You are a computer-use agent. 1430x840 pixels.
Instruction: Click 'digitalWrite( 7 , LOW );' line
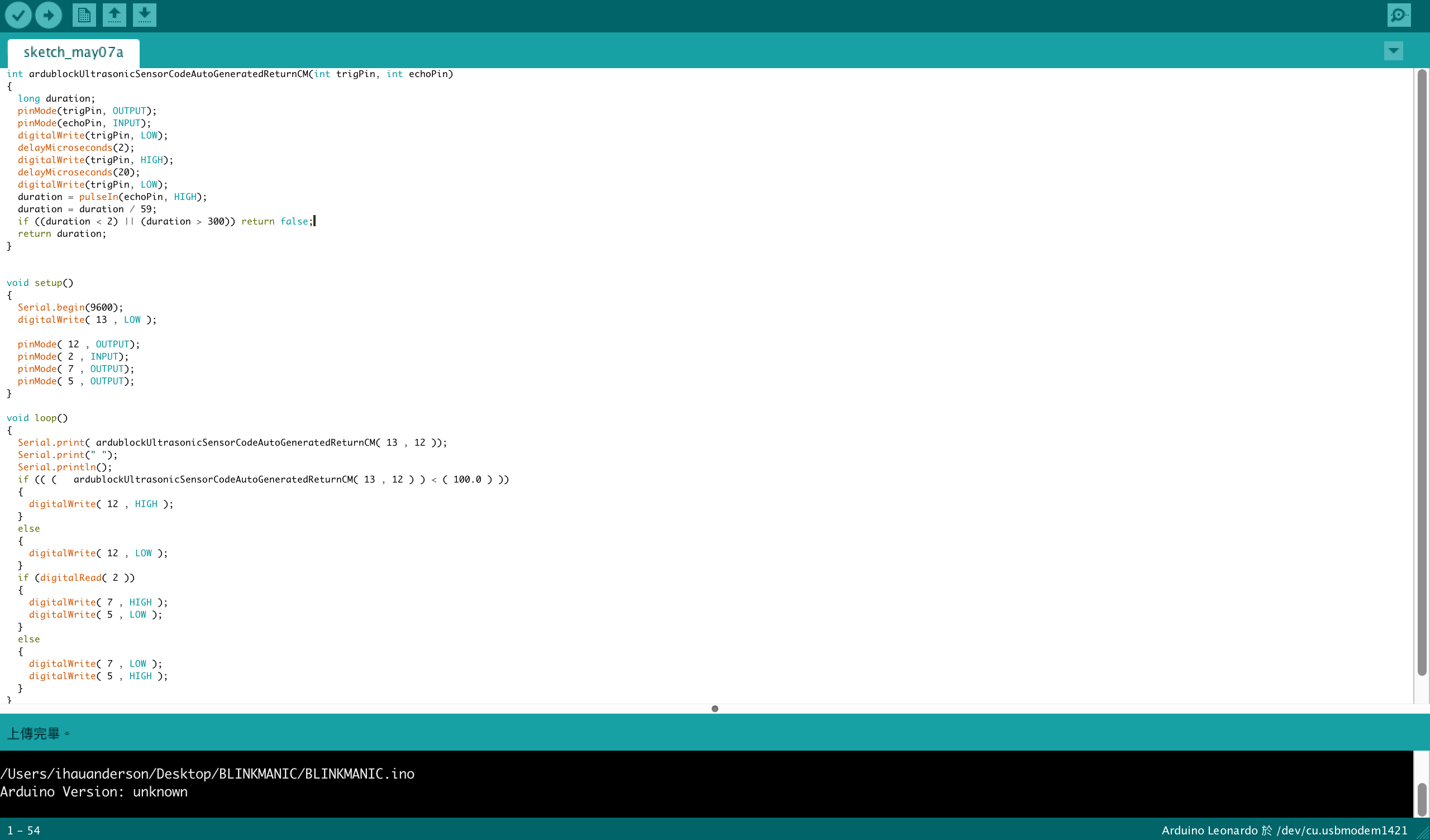[96, 664]
